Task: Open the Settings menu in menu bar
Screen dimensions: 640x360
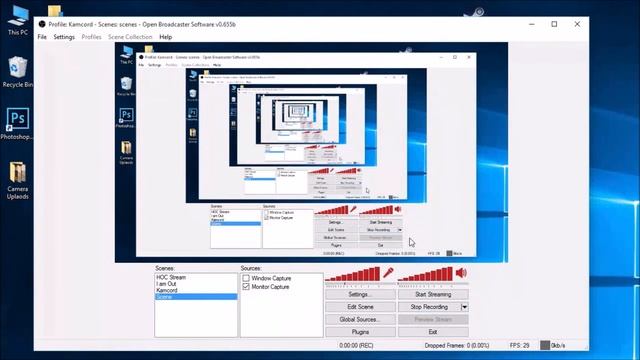Action: tap(64, 37)
